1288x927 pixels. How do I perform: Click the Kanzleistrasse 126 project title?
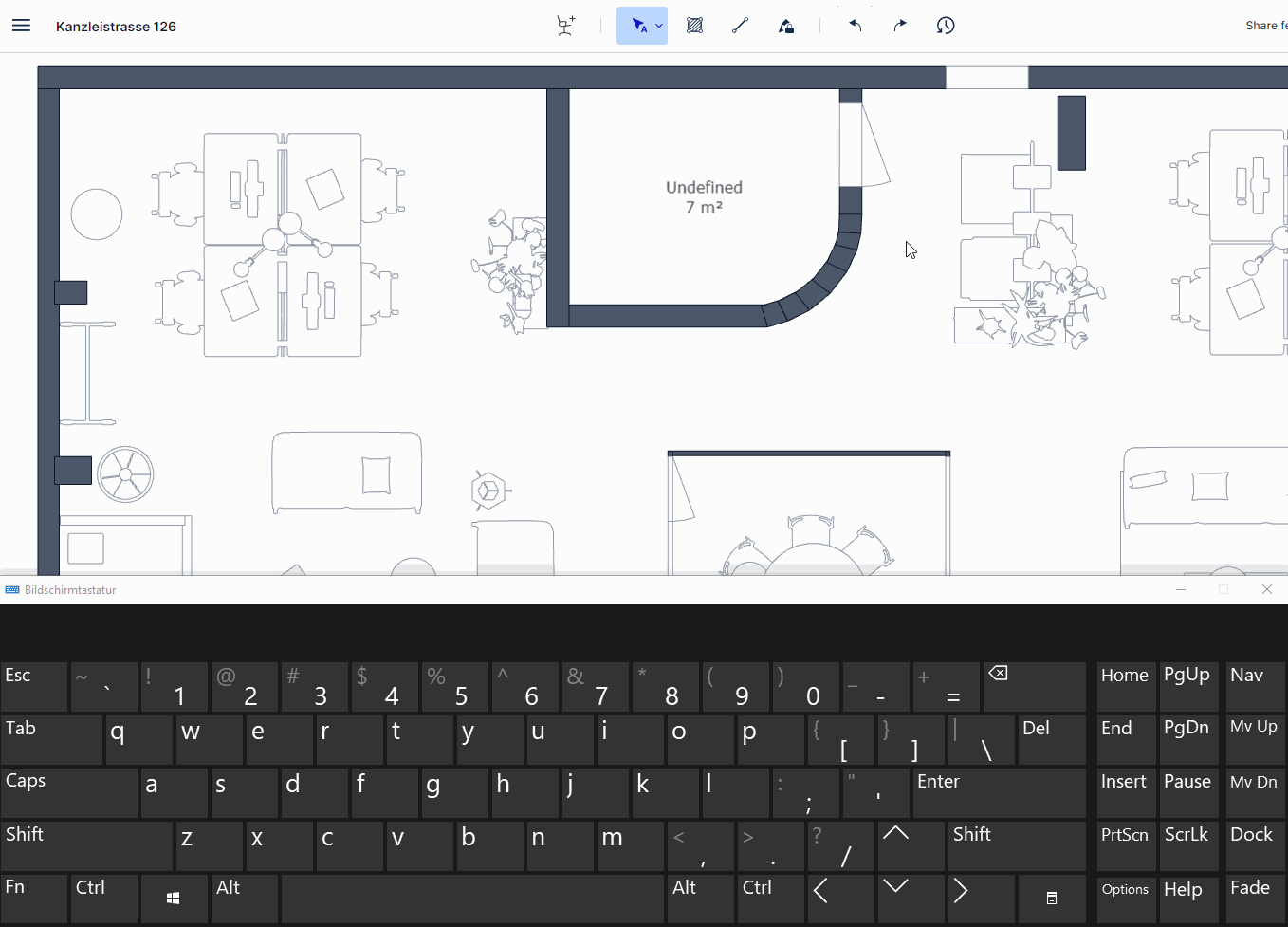(x=116, y=27)
